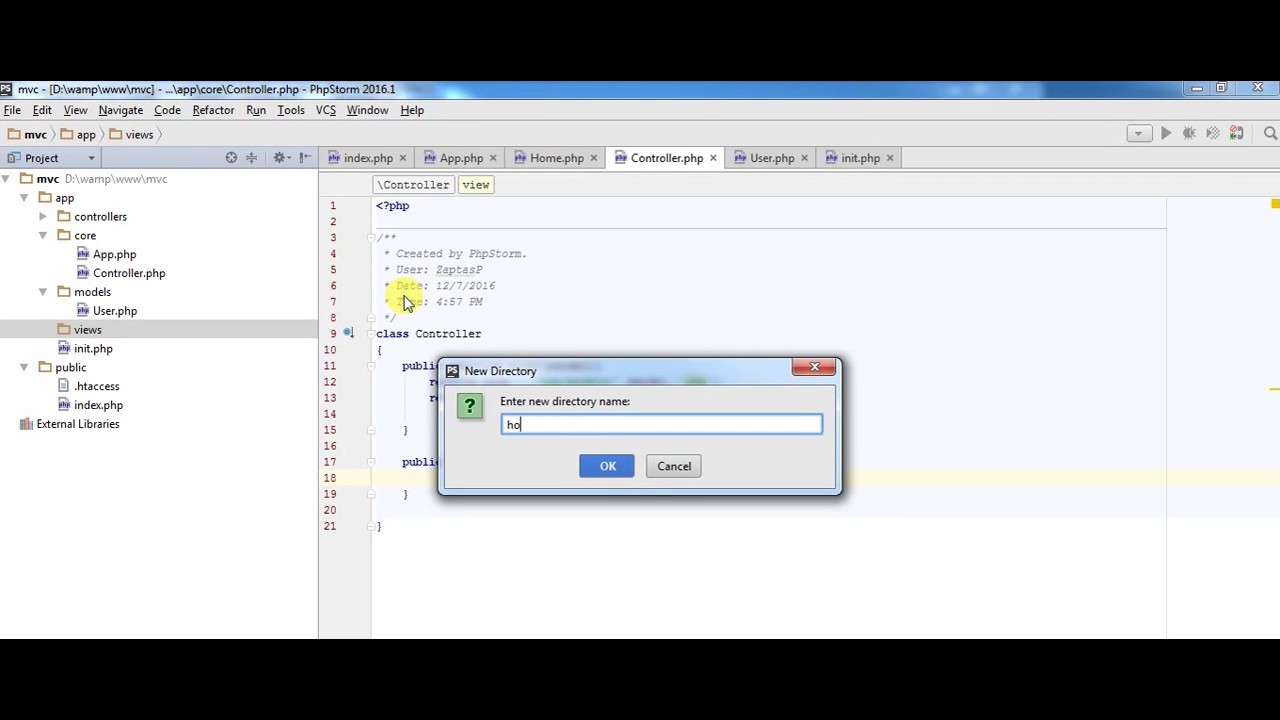Click the \Controller editor breadcrumb
The image size is (1280, 720).
[413, 185]
